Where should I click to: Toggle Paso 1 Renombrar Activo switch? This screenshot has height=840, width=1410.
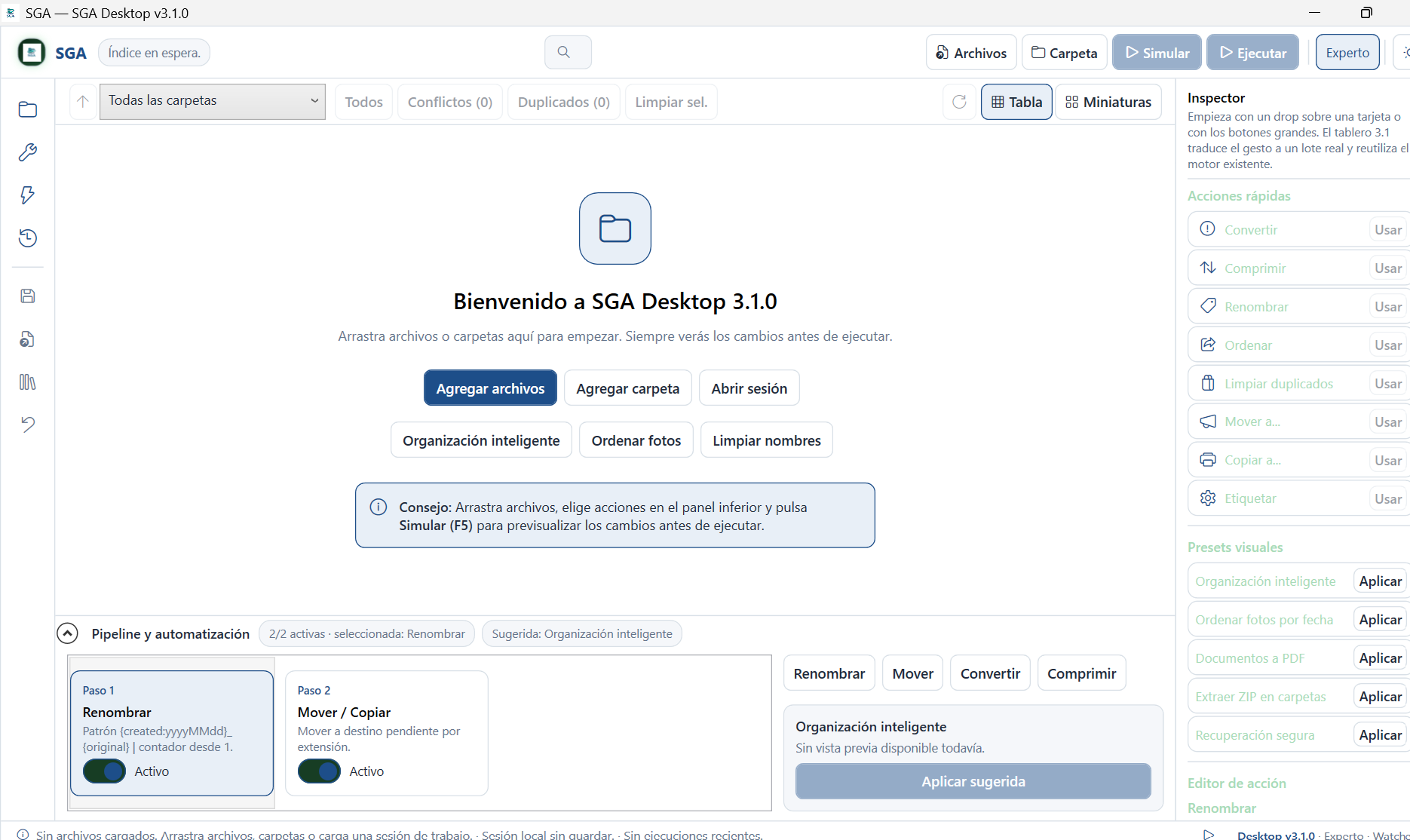point(104,771)
